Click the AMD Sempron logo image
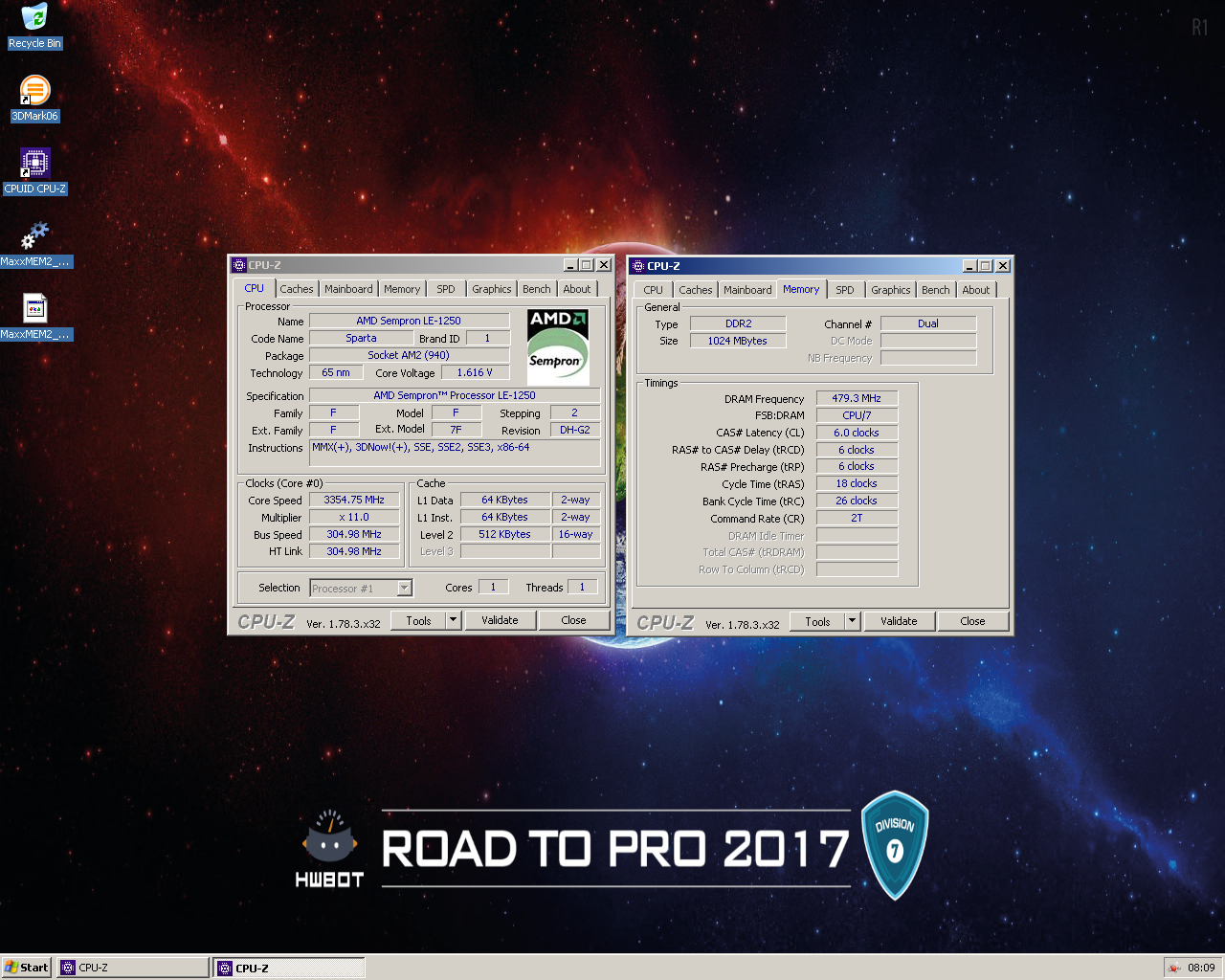The width and height of the screenshot is (1225, 980). [558, 346]
